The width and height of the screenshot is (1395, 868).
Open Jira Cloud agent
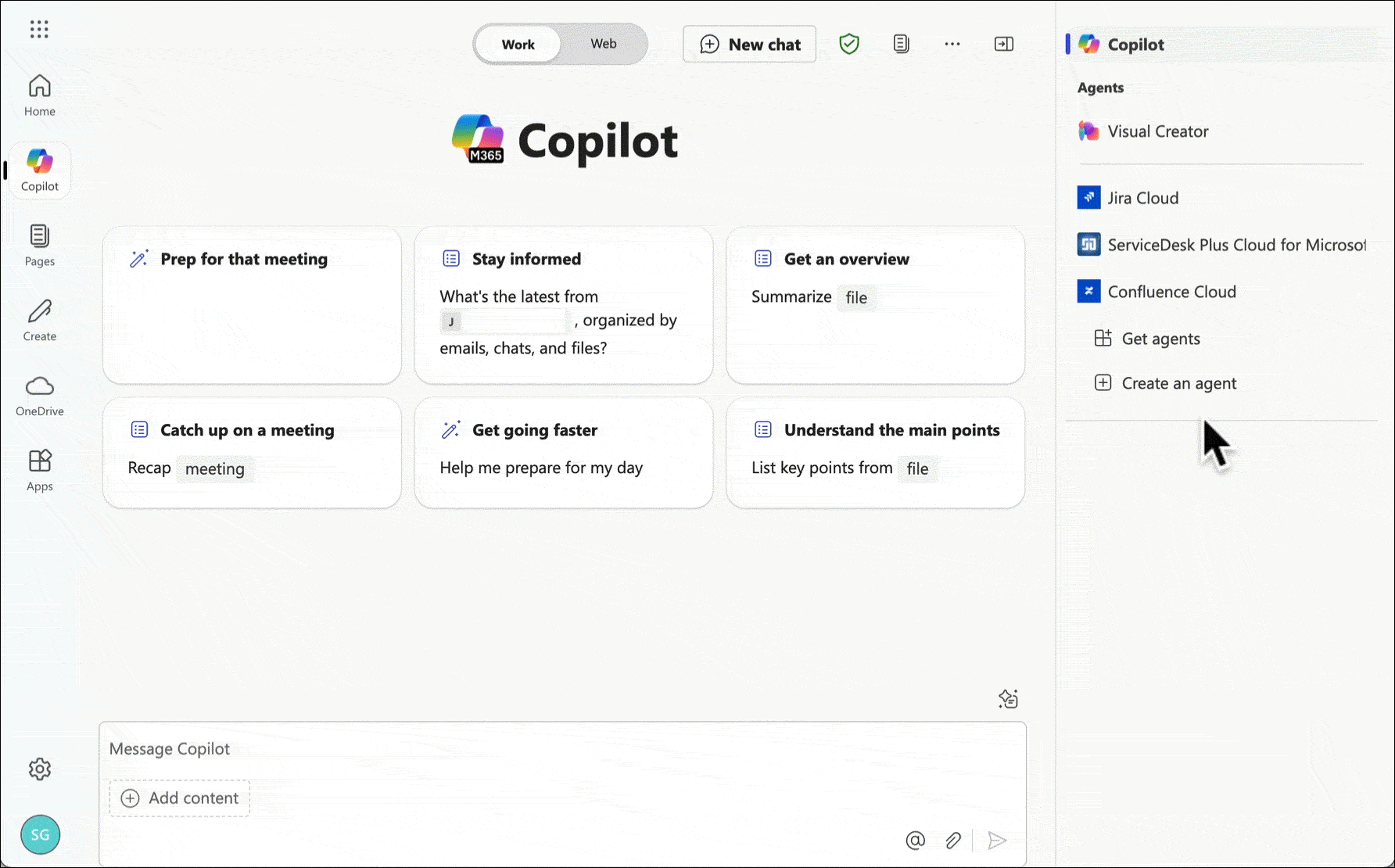tap(1128, 198)
